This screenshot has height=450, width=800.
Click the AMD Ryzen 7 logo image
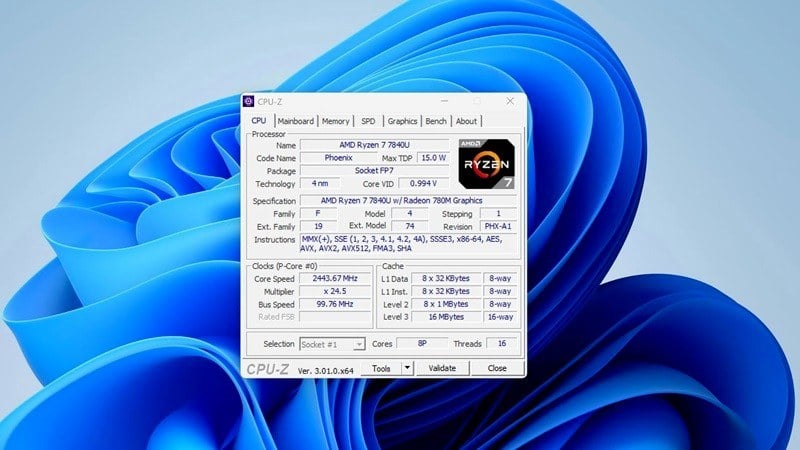click(x=487, y=164)
